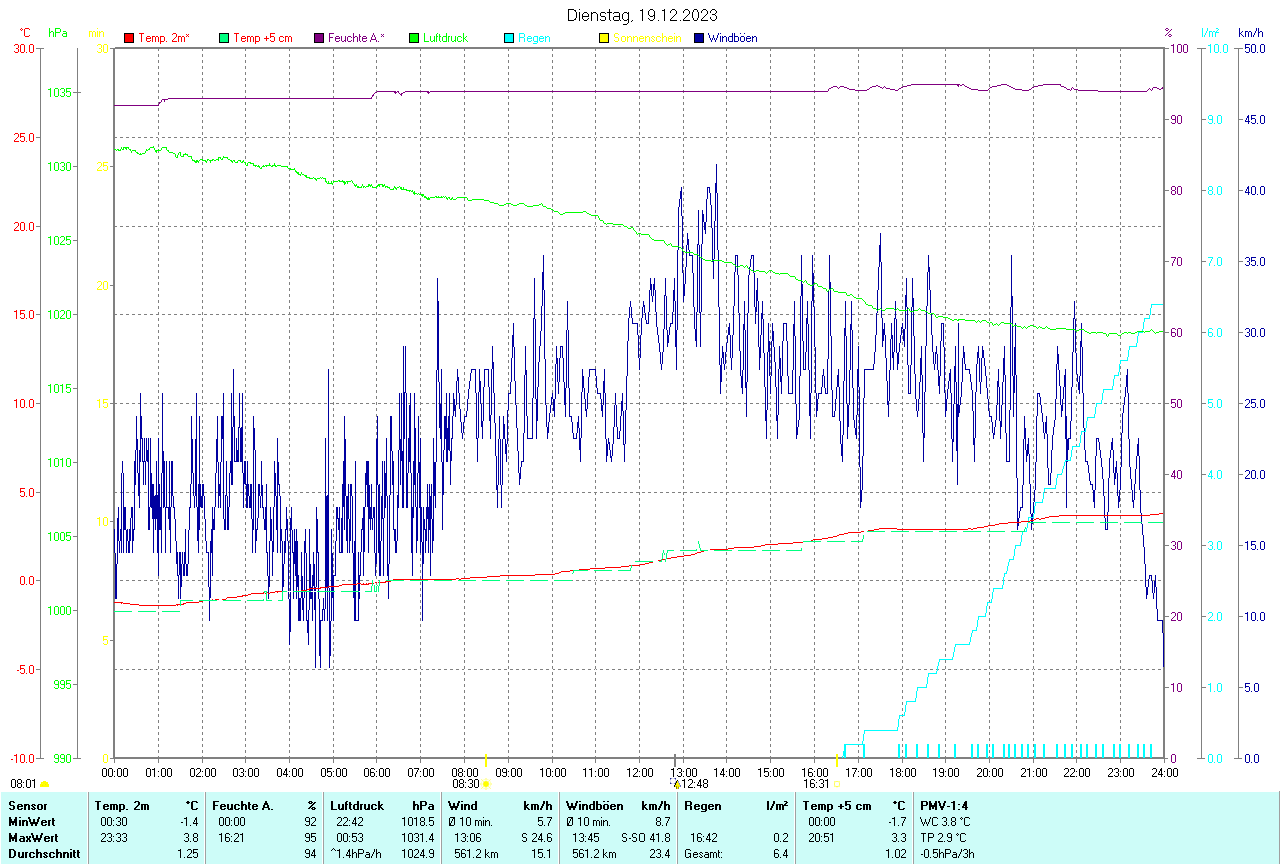Click average pressure value 1024.9
This screenshot has height=864, width=1280.
coord(418,854)
